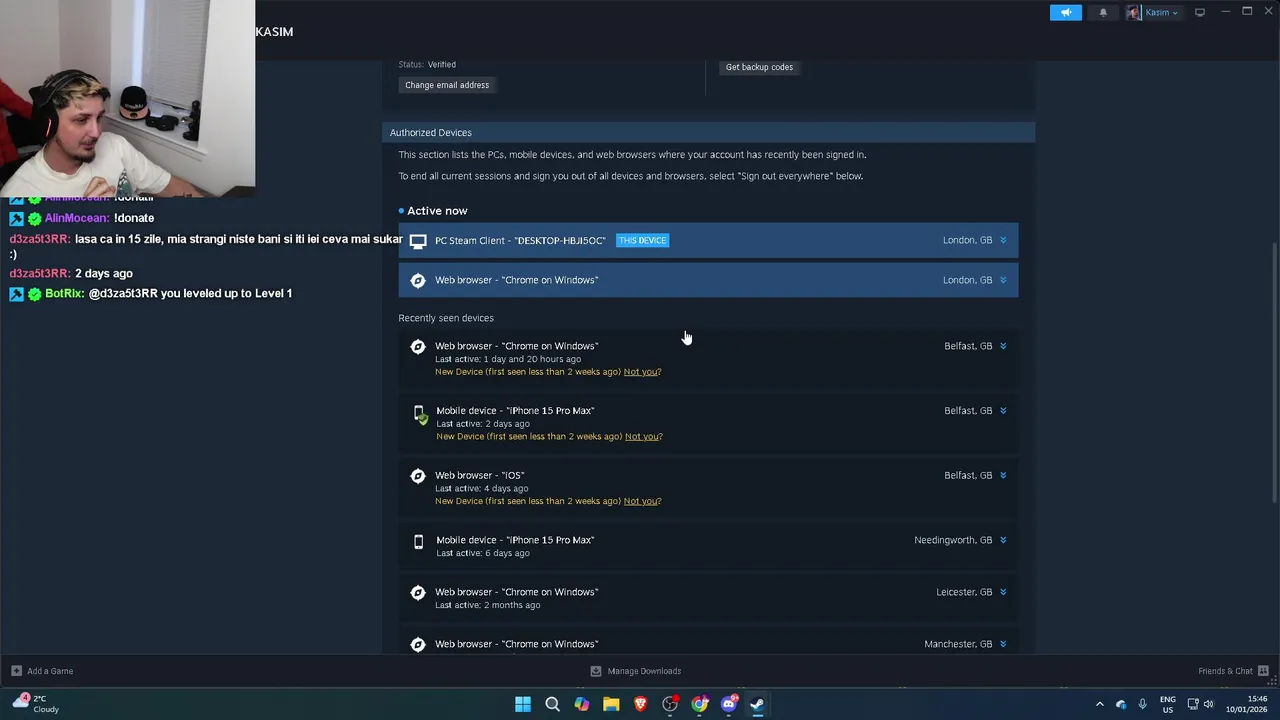1280x720 pixels.
Task: Open File Explorer from the taskbar
Action: pyautogui.click(x=611, y=704)
